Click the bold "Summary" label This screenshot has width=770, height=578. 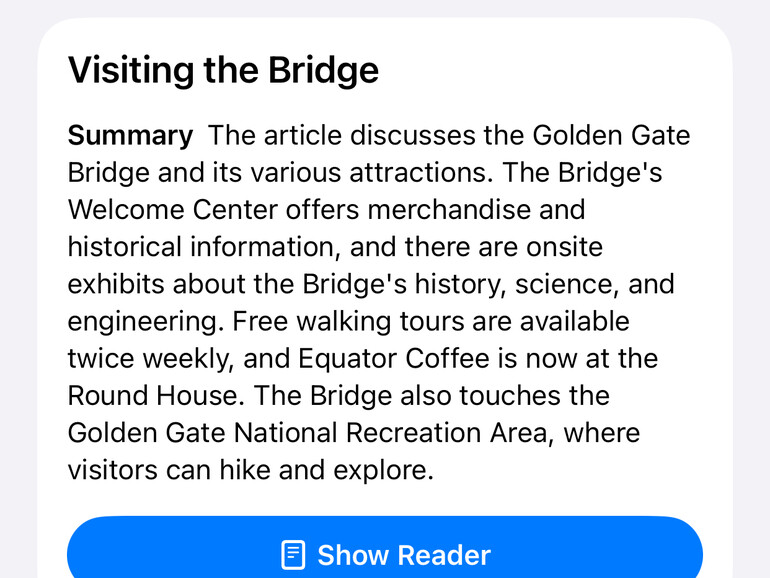(x=130, y=135)
